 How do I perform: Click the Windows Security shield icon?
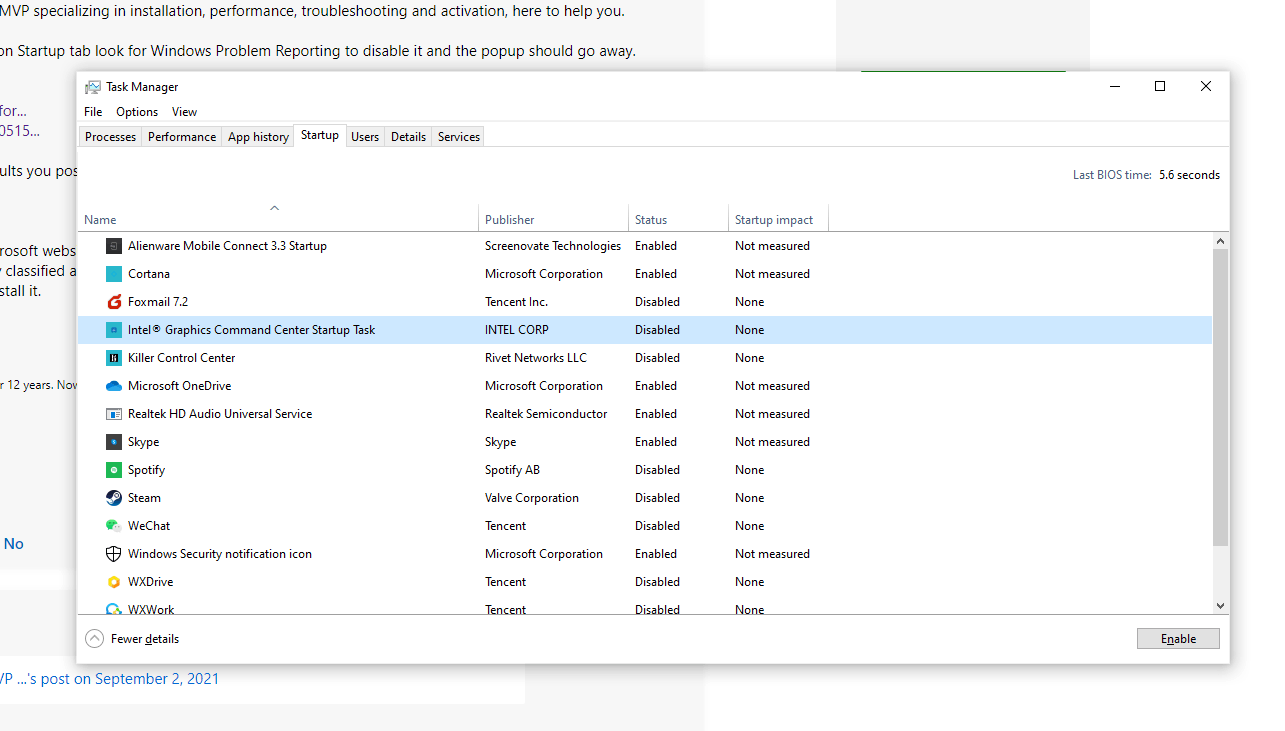click(114, 554)
